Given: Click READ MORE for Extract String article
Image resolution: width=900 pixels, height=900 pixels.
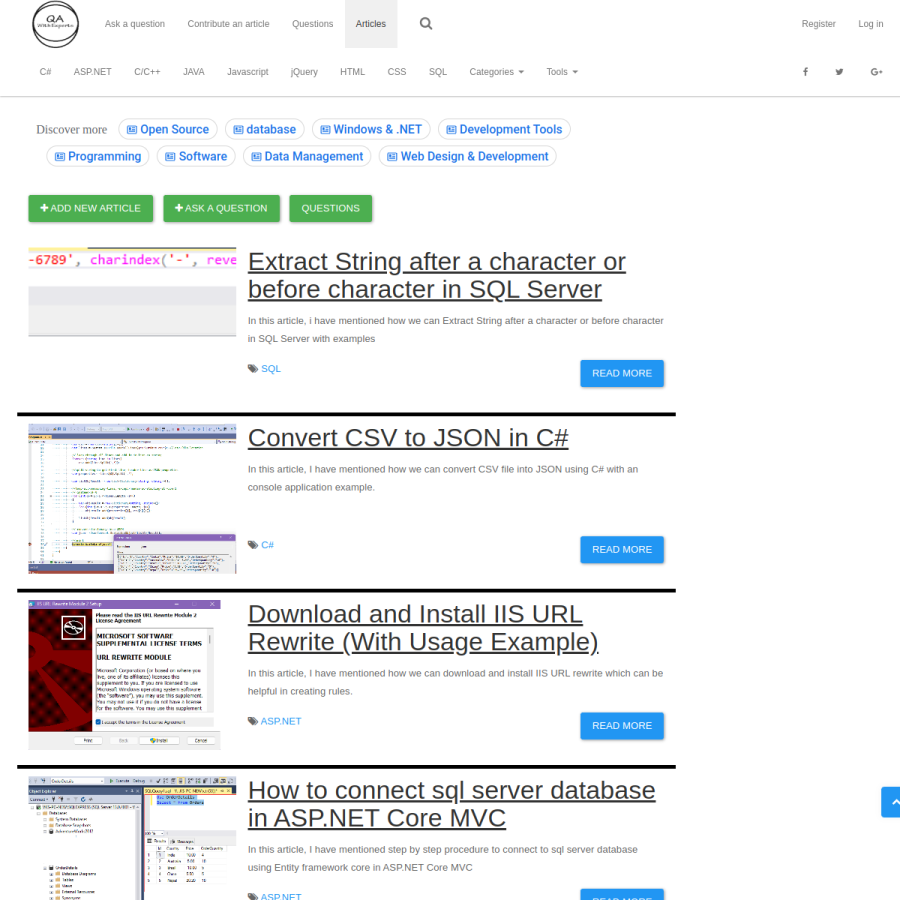Looking at the screenshot, I should (x=622, y=374).
